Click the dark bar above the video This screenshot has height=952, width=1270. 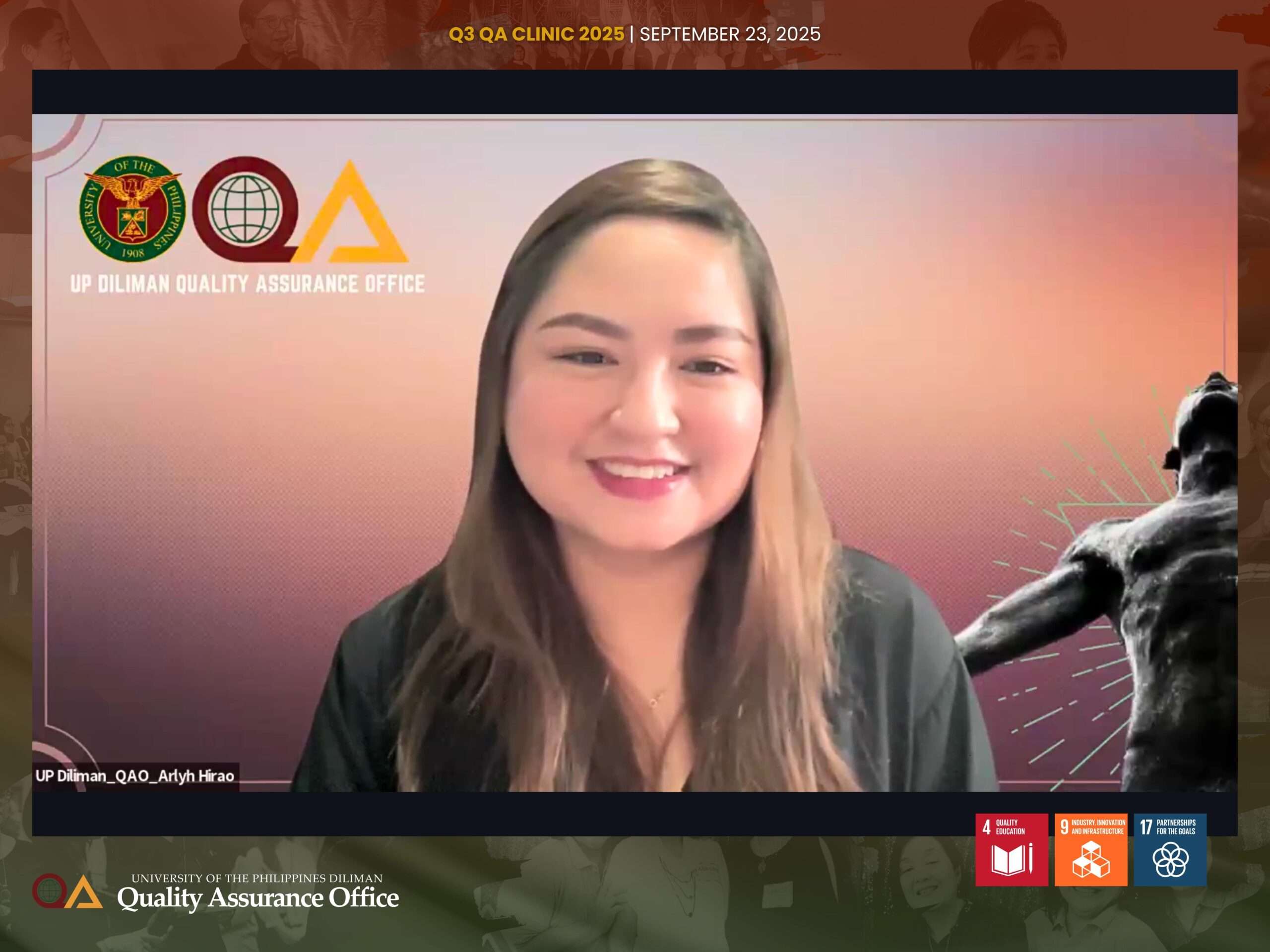635,92
